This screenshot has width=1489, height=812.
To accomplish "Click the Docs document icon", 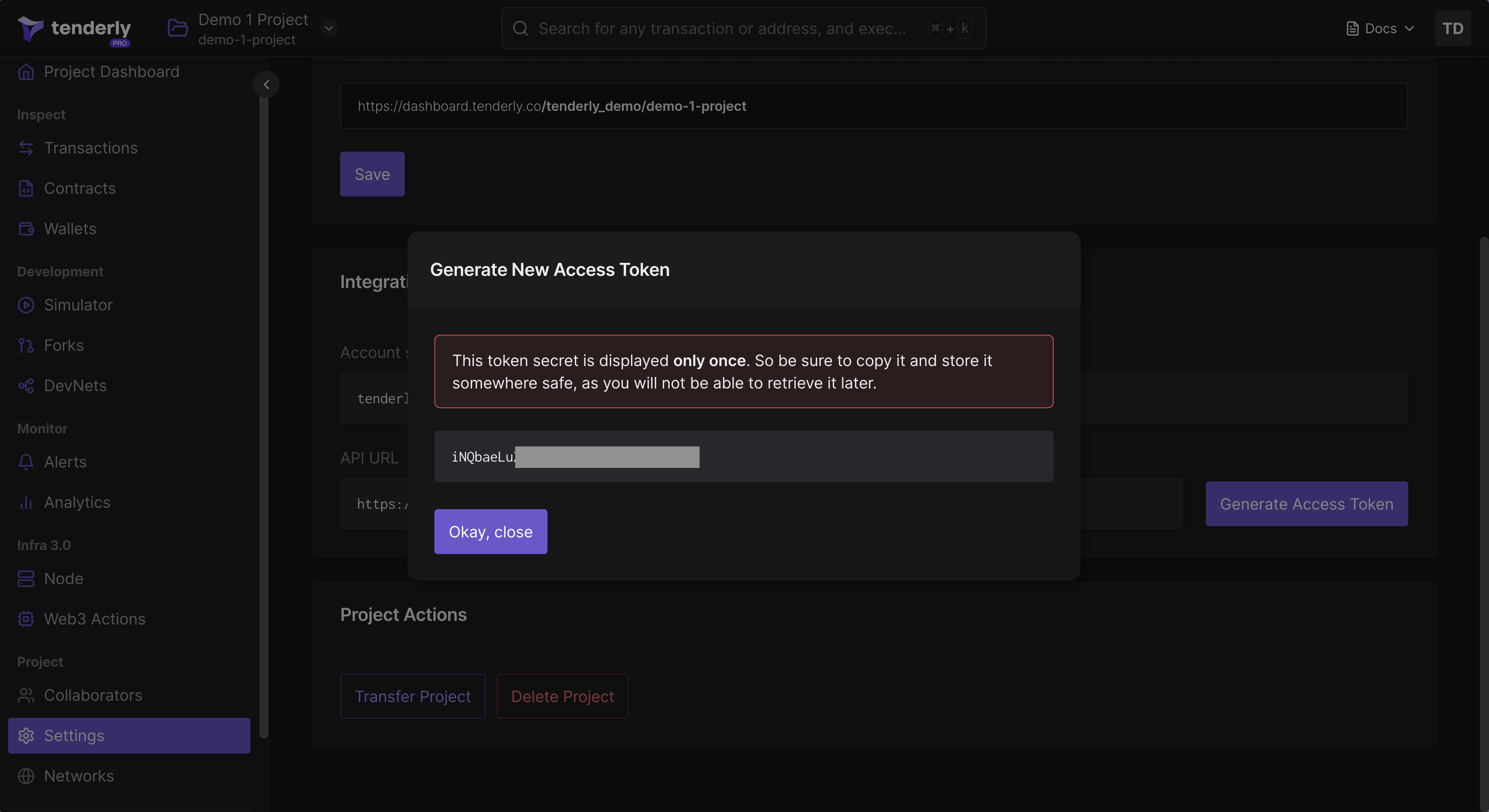I will coord(1352,28).
